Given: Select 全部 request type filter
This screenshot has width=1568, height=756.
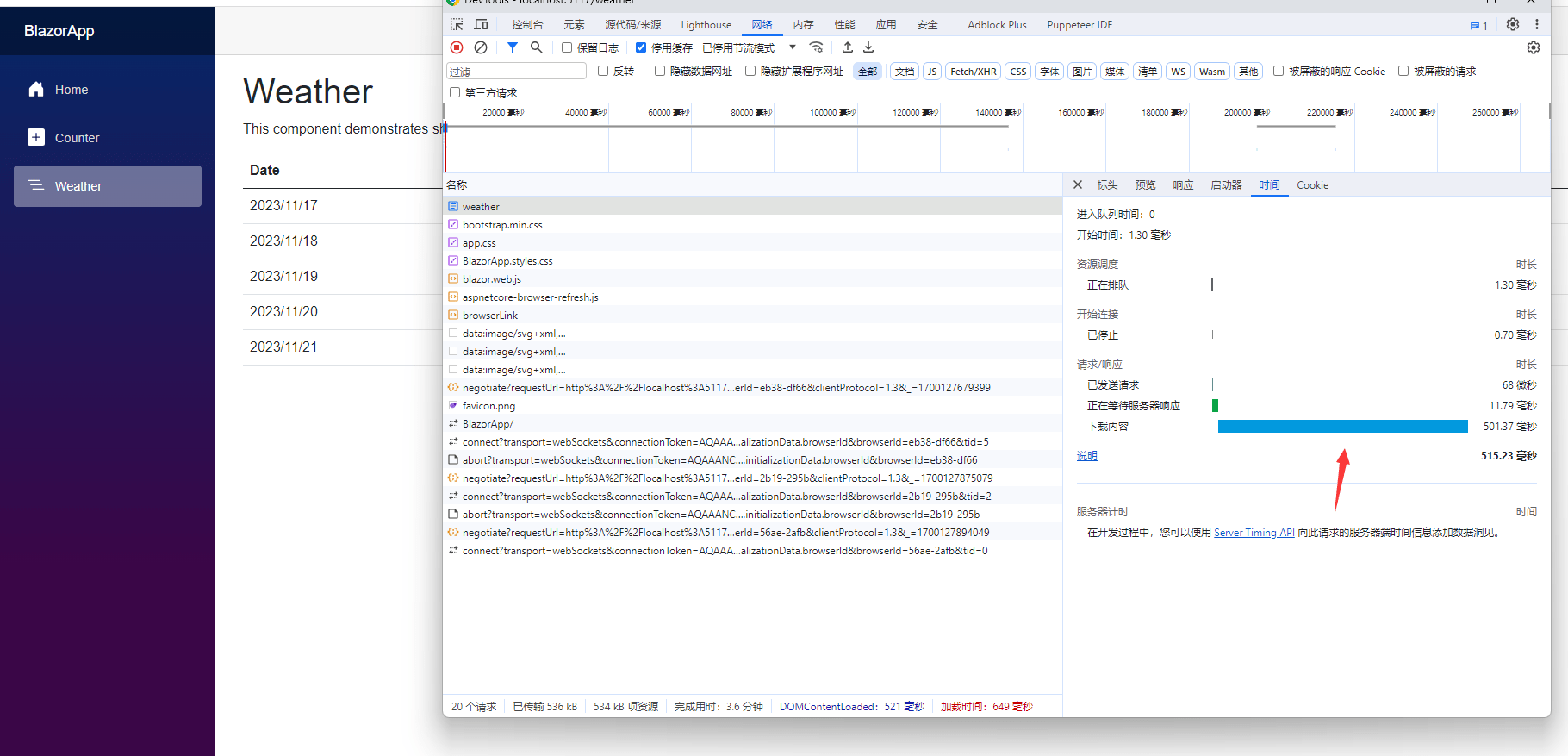Looking at the screenshot, I should click(868, 72).
